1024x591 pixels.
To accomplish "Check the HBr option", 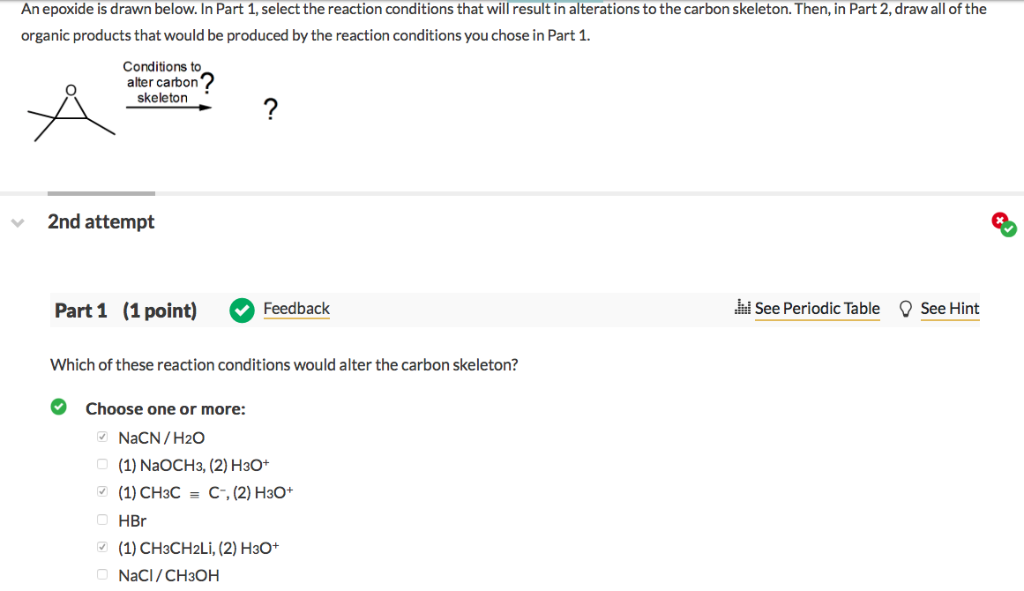I will pos(102,518).
